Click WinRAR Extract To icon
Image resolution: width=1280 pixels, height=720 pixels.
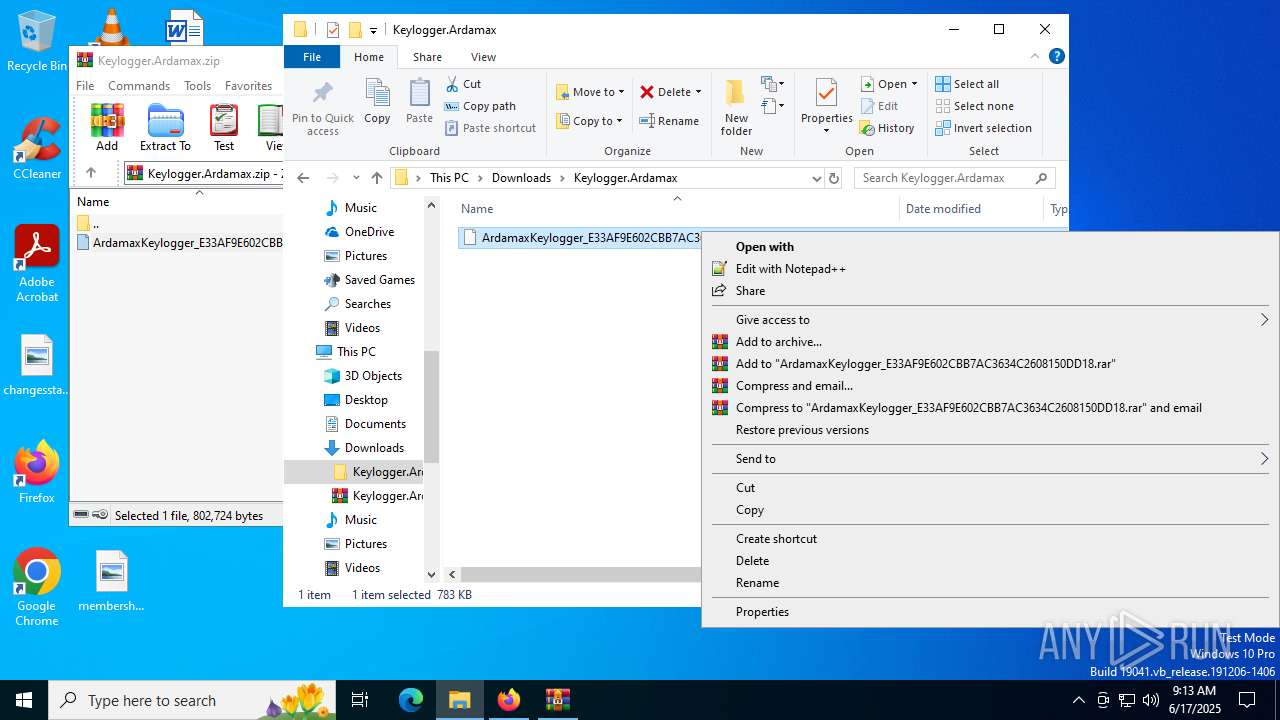tap(165, 127)
